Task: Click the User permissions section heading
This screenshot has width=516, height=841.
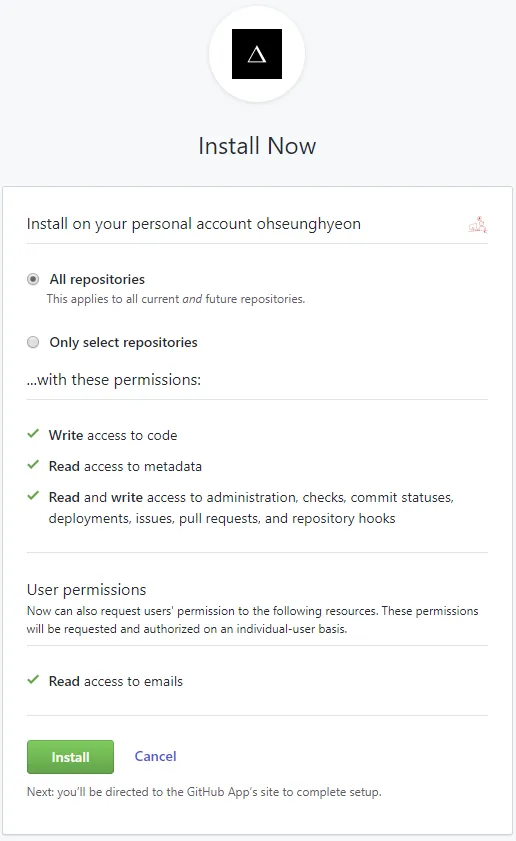Action: click(x=86, y=589)
